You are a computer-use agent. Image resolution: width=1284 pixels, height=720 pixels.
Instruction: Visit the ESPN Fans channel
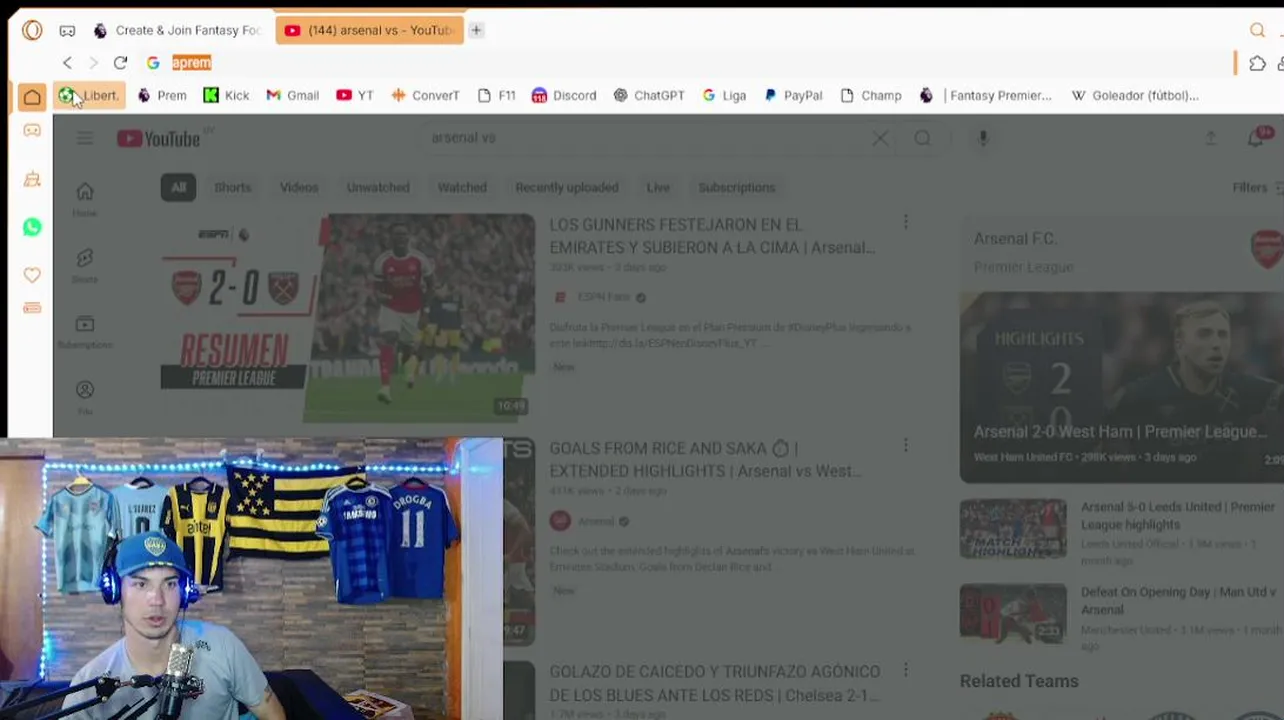pos(604,297)
